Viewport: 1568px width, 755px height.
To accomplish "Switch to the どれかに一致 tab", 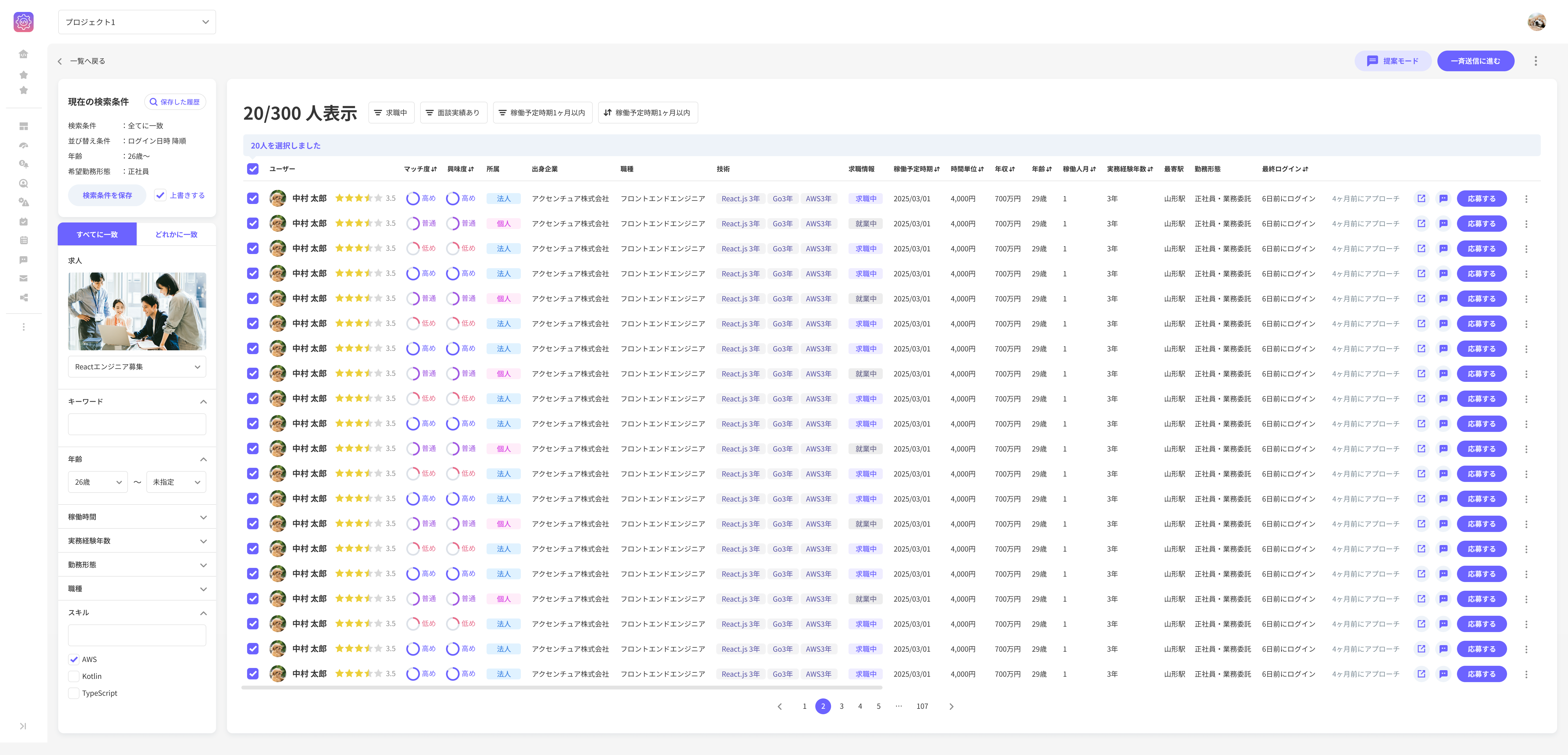I will click(x=176, y=234).
